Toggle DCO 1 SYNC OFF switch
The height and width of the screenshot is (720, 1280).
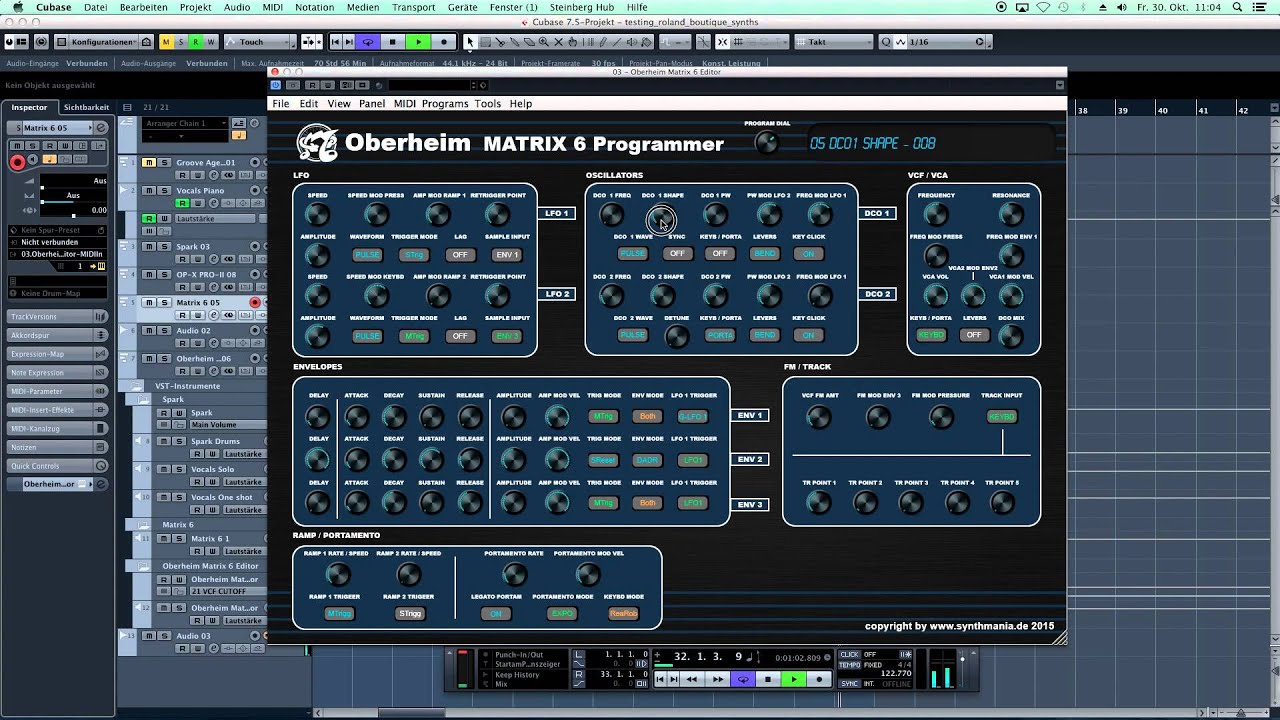(x=677, y=253)
